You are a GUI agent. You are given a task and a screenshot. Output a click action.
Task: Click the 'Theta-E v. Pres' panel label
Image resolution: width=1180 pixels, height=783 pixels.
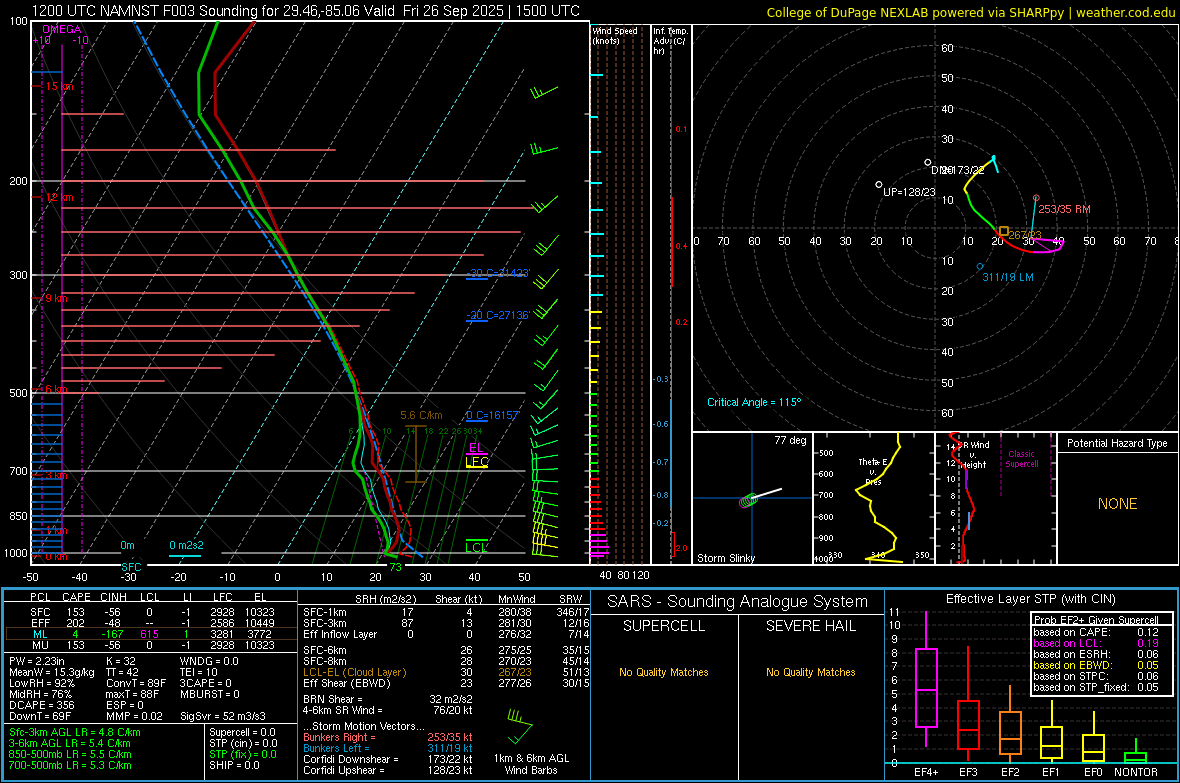(873, 471)
